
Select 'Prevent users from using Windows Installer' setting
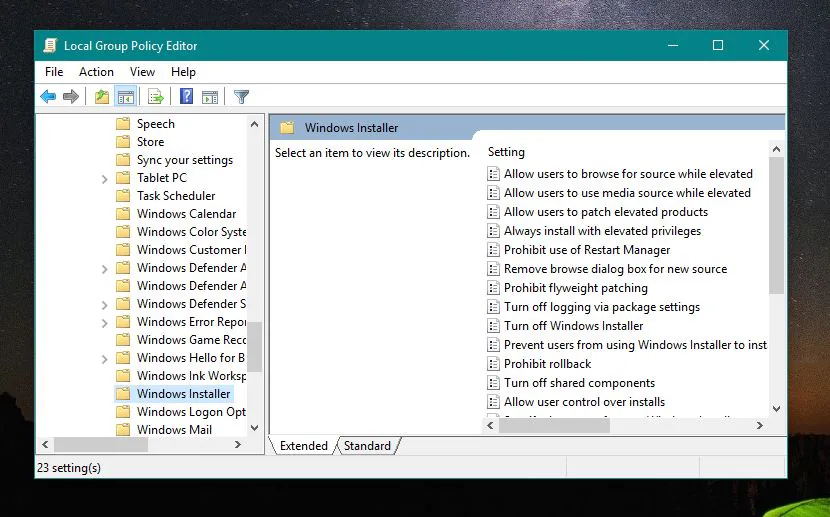point(635,345)
